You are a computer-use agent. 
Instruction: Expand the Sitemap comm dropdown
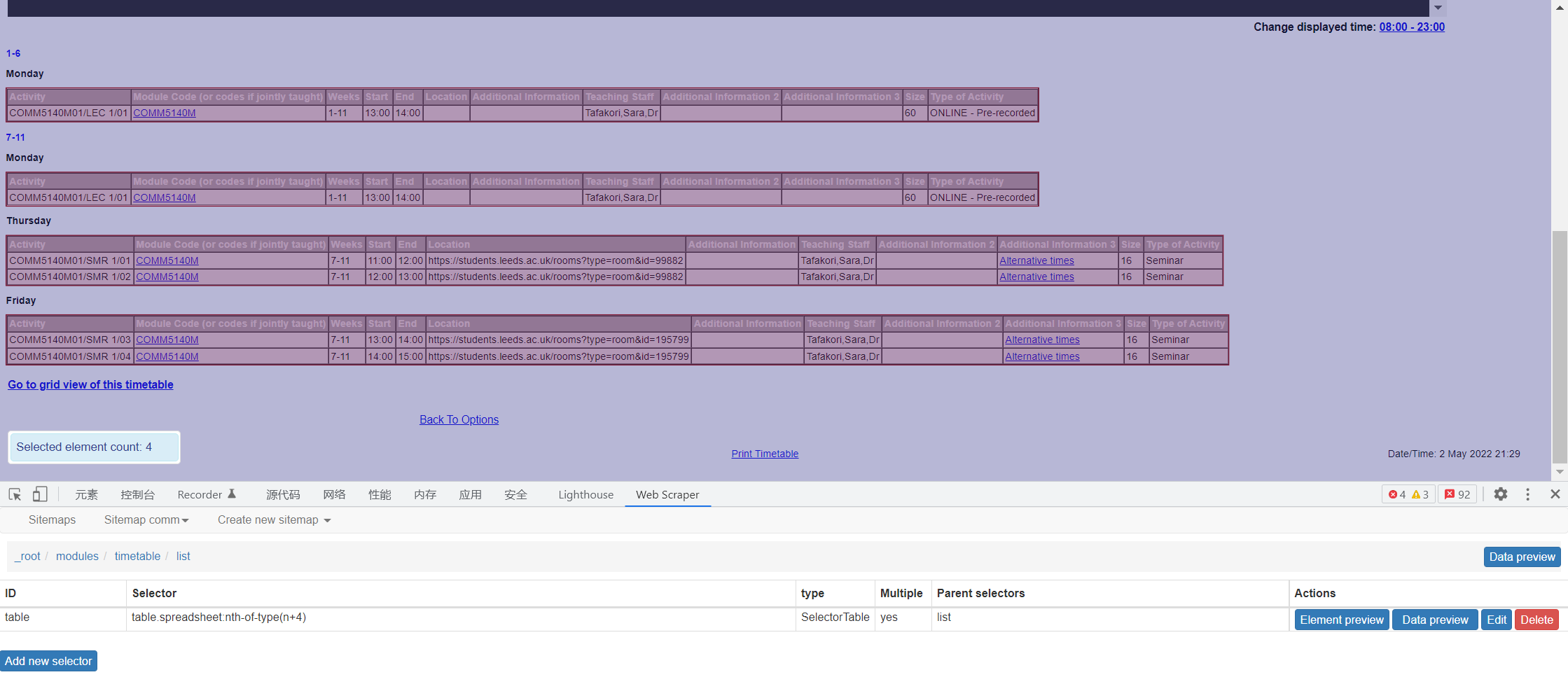146,519
